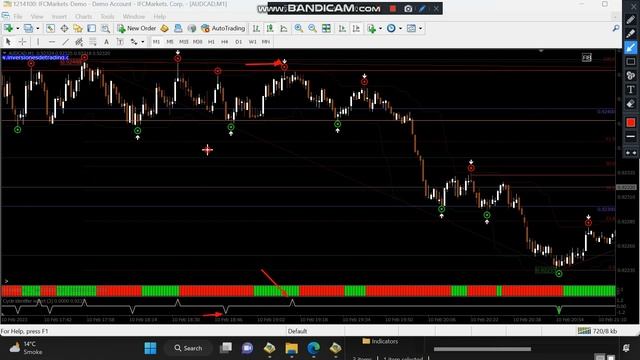Open the Profiles toolbar icon
Image resolution: width=640 pixels, height=360 pixels.
point(28,28)
